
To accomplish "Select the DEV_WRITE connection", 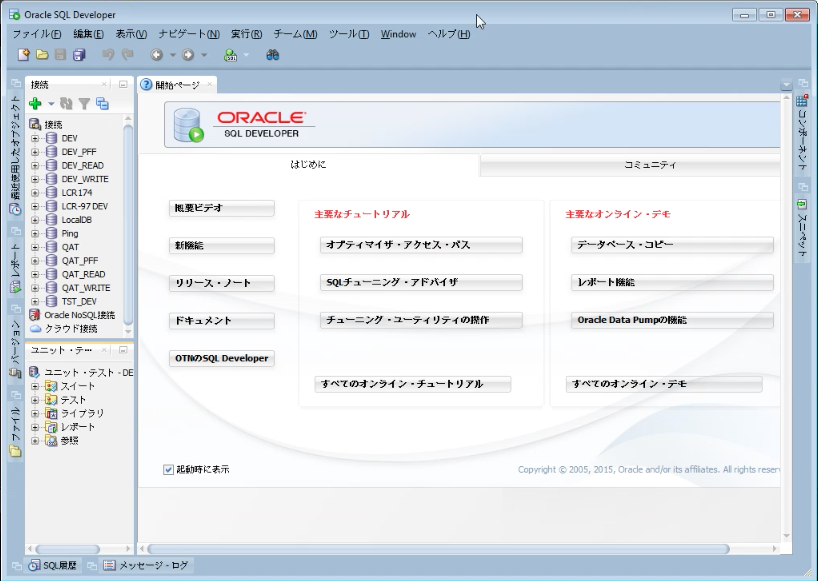I will pyautogui.click(x=85, y=179).
